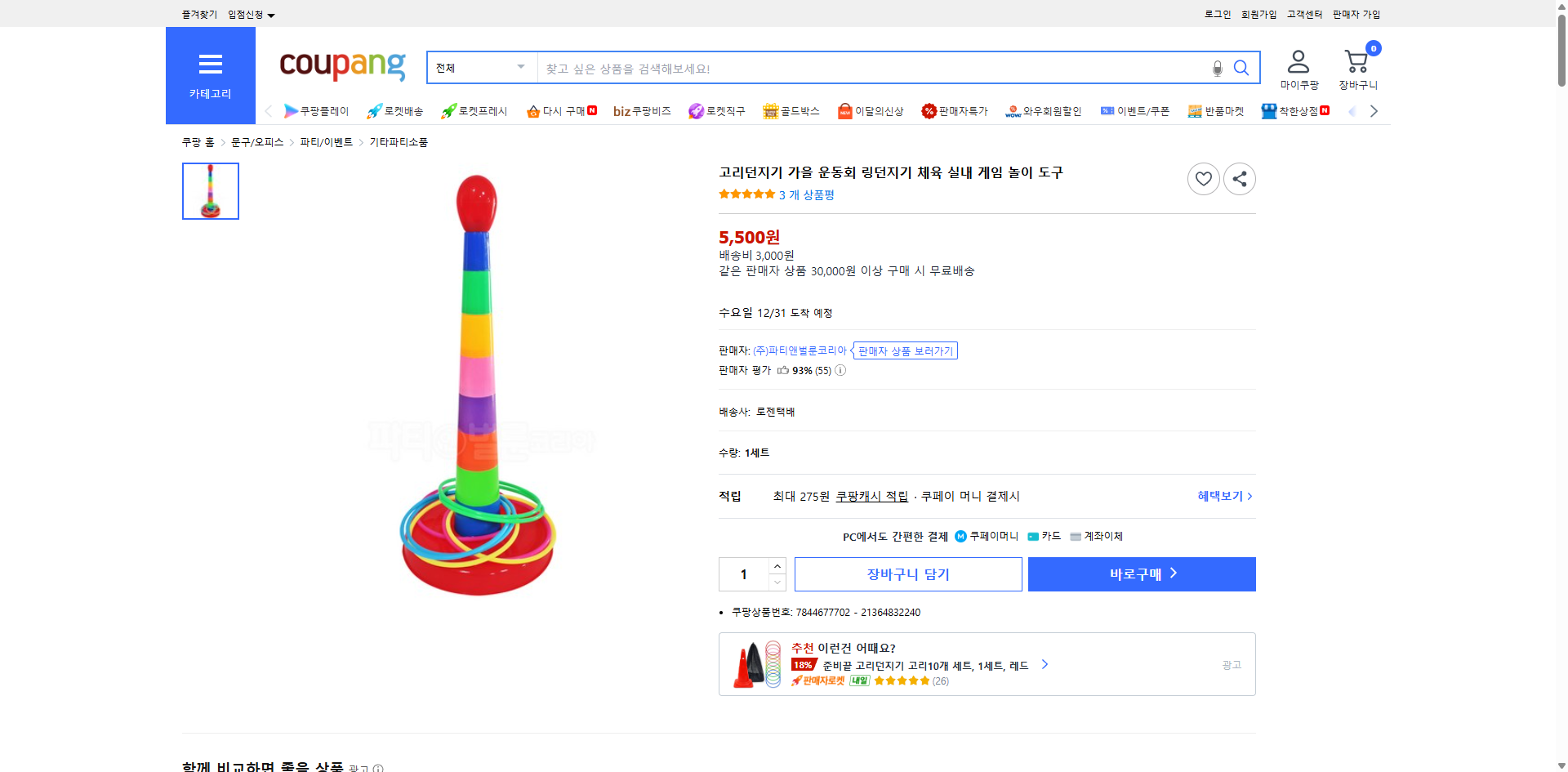Image resolution: width=1568 pixels, height=772 pixels.
Task: Select the 로켓배송 rocket icon
Action: click(x=374, y=110)
